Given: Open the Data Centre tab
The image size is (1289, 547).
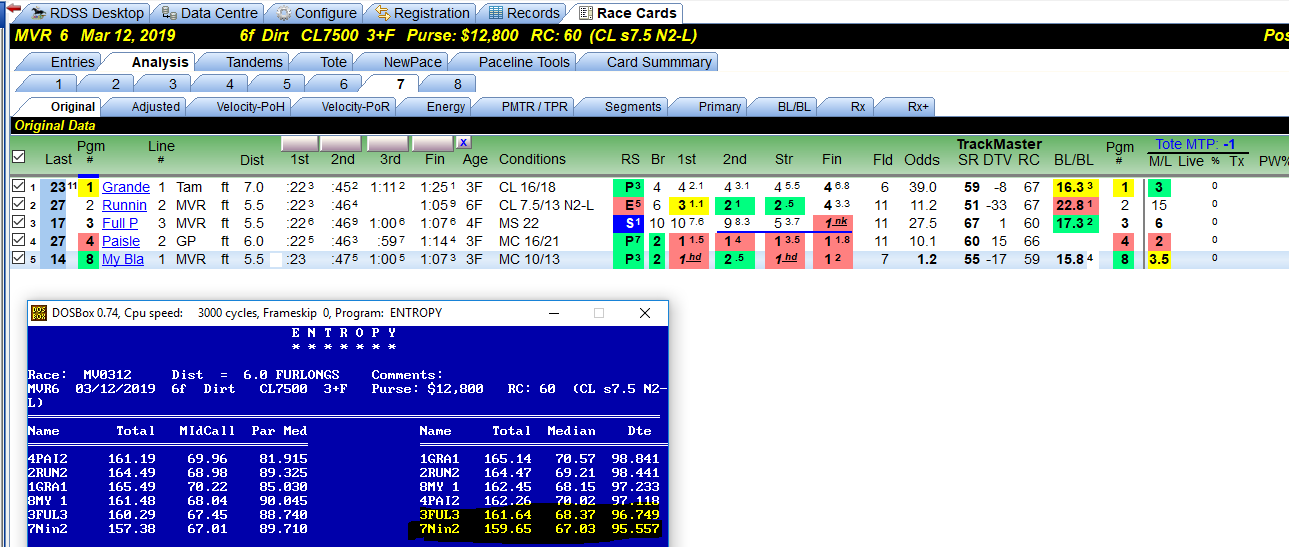Looking at the screenshot, I should click(209, 13).
